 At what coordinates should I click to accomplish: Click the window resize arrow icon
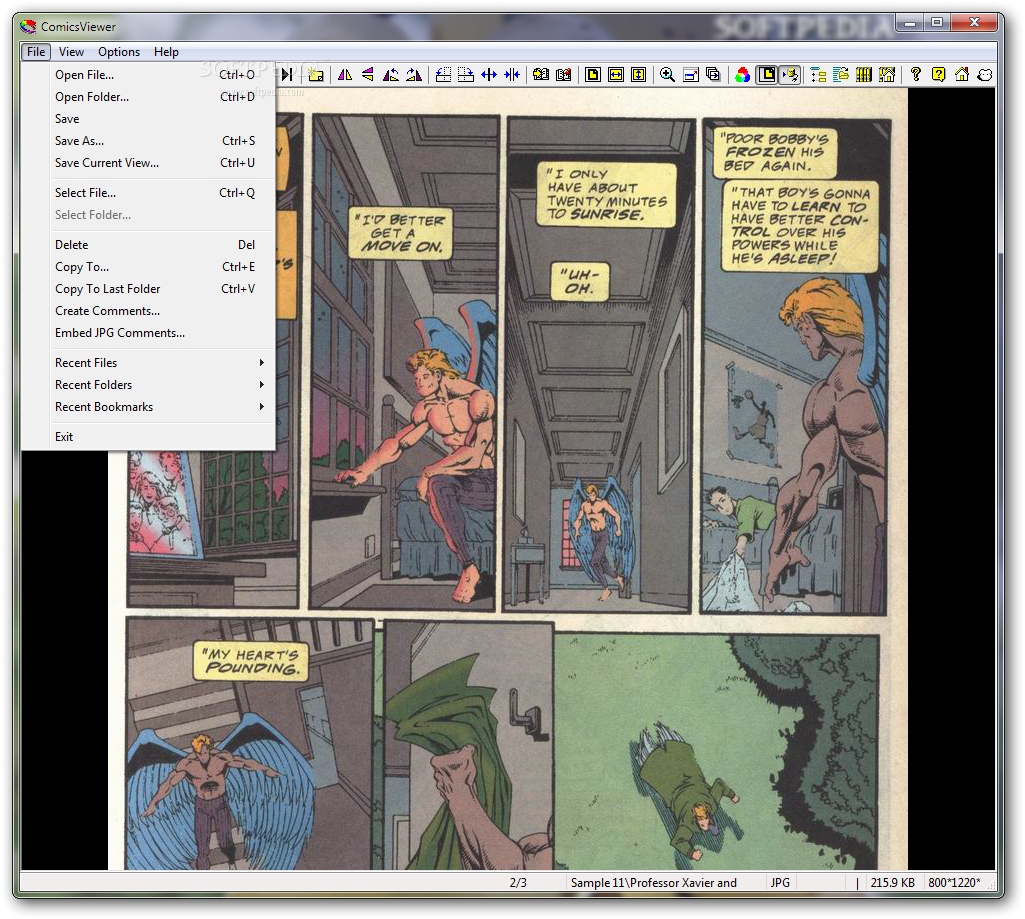(691, 75)
